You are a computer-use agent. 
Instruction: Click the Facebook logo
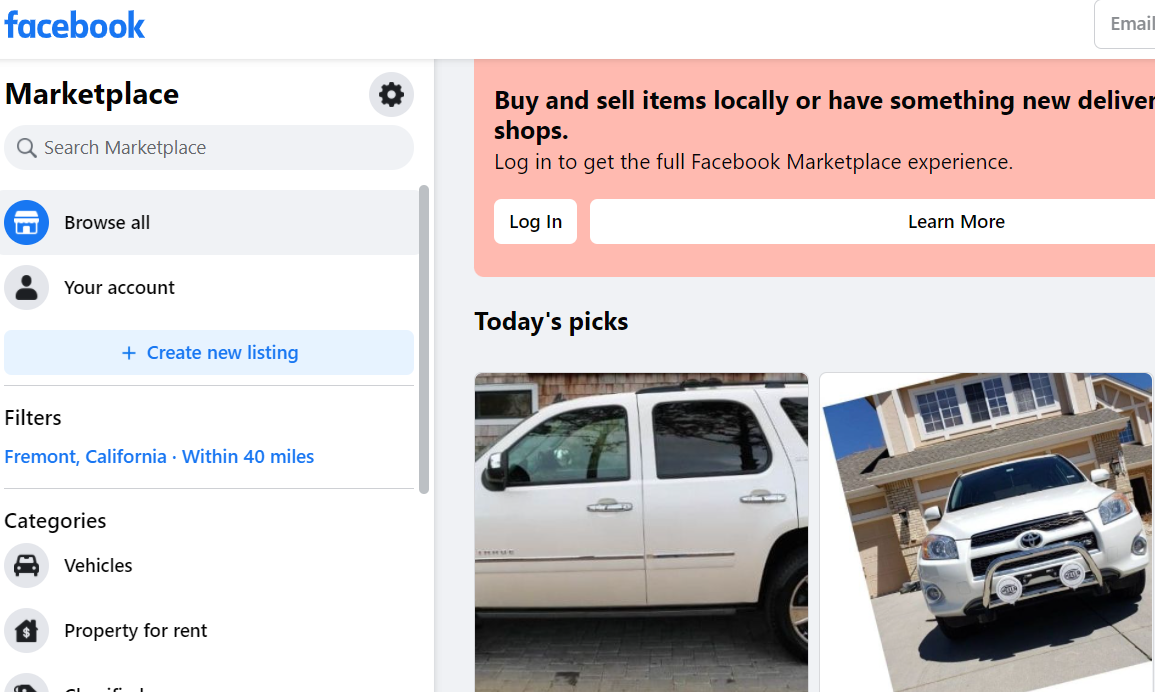pos(75,25)
